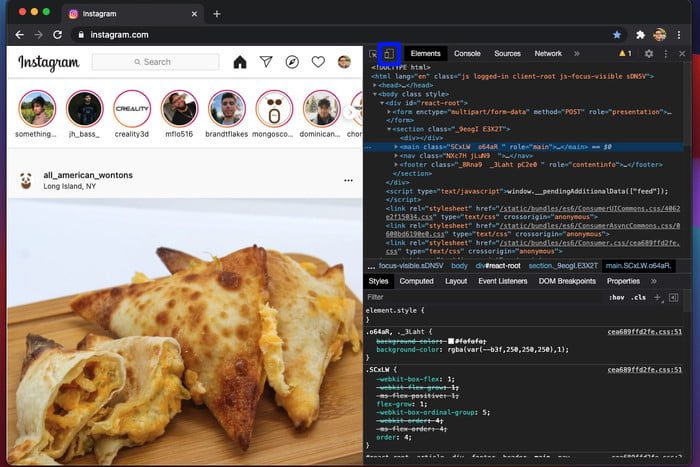Open the DOM Breakpoints tab
Image resolution: width=700 pixels, height=467 pixels.
click(x=567, y=281)
